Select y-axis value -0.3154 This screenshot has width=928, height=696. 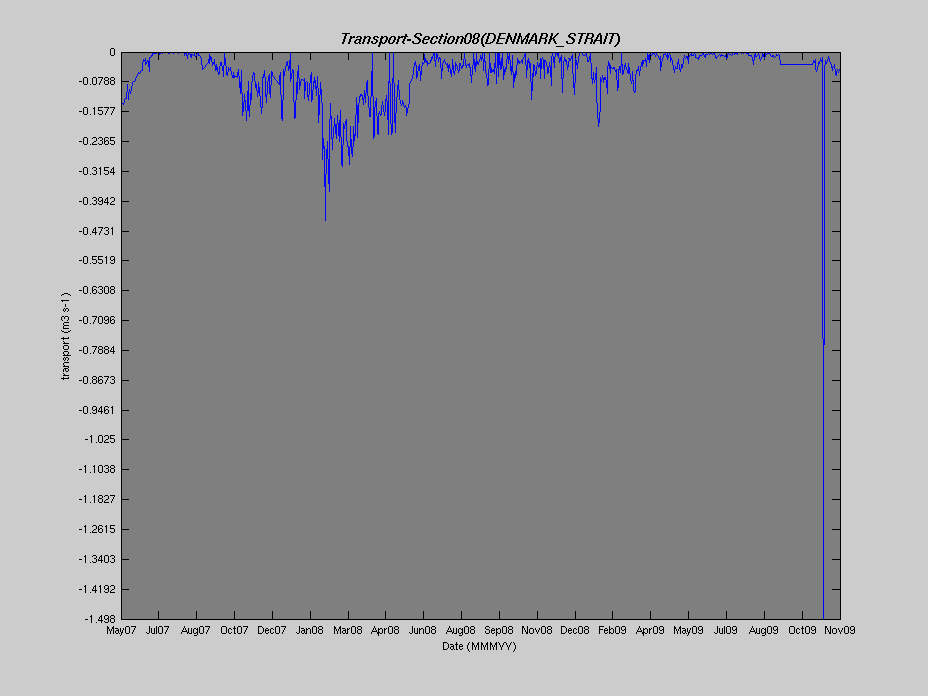pyautogui.click(x=97, y=171)
